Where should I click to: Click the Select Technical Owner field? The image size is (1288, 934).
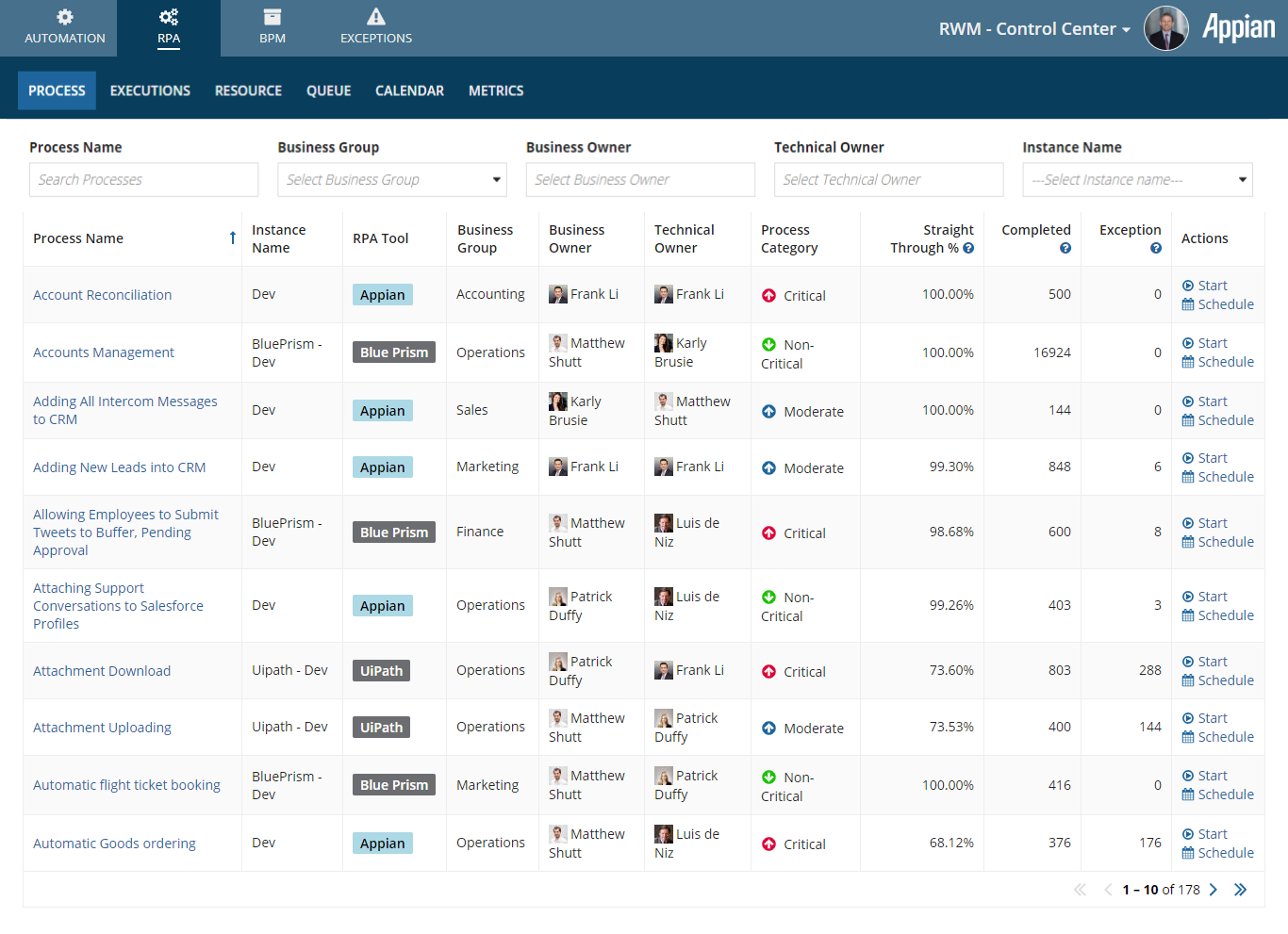coord(888,180)
